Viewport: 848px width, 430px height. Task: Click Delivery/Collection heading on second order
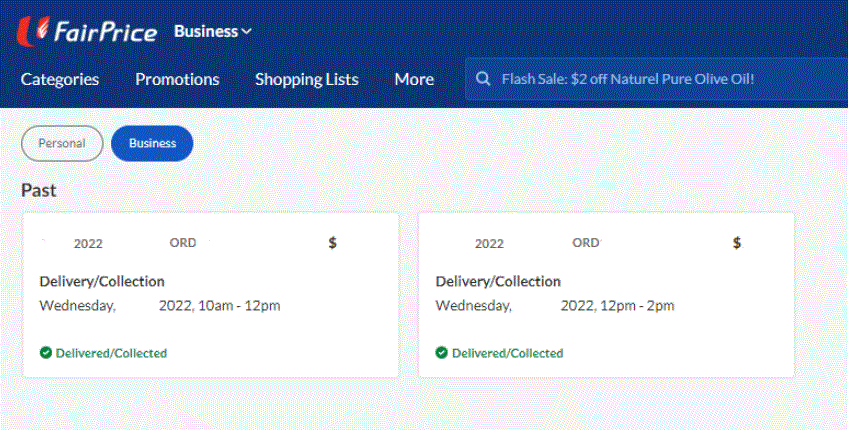tap(498, 281)
